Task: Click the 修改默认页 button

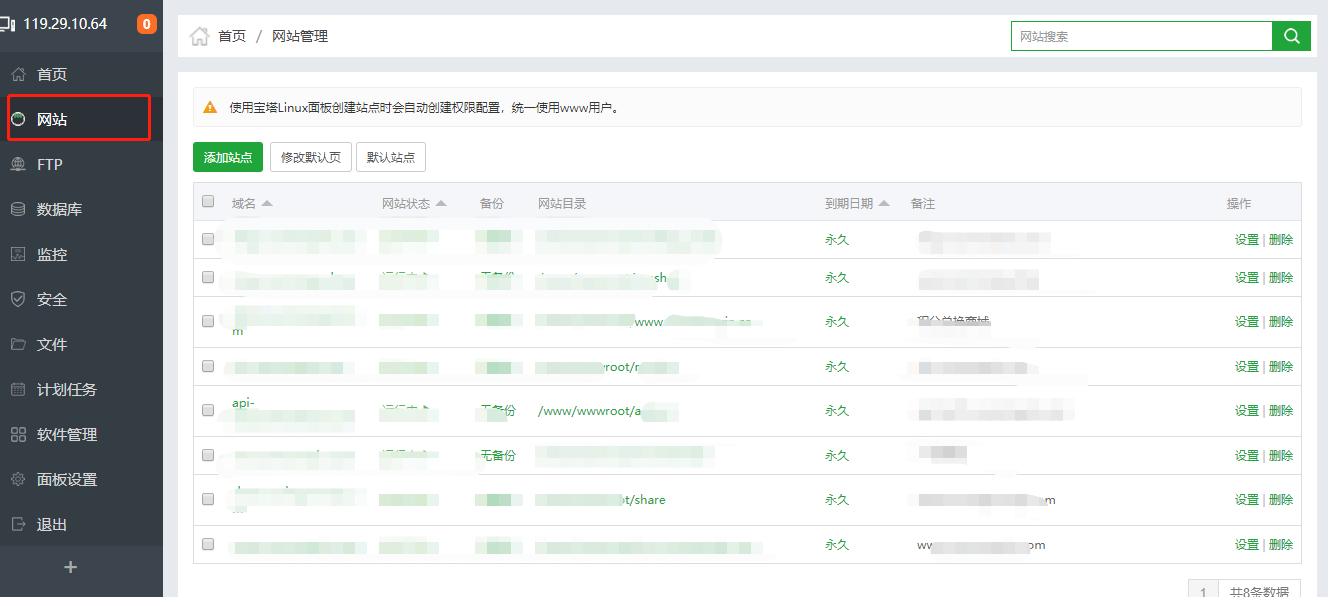Action: [310, 157]
